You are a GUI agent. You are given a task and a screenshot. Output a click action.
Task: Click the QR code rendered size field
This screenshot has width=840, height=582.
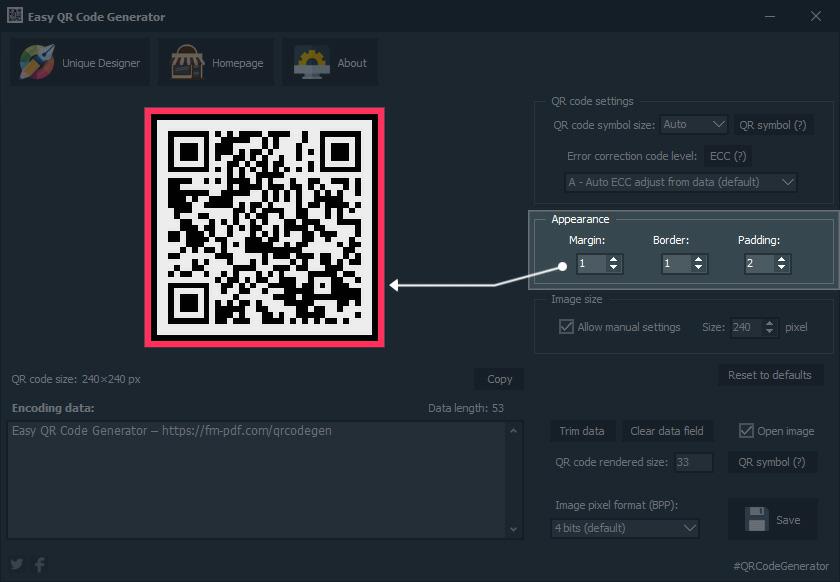click(693, 462)
